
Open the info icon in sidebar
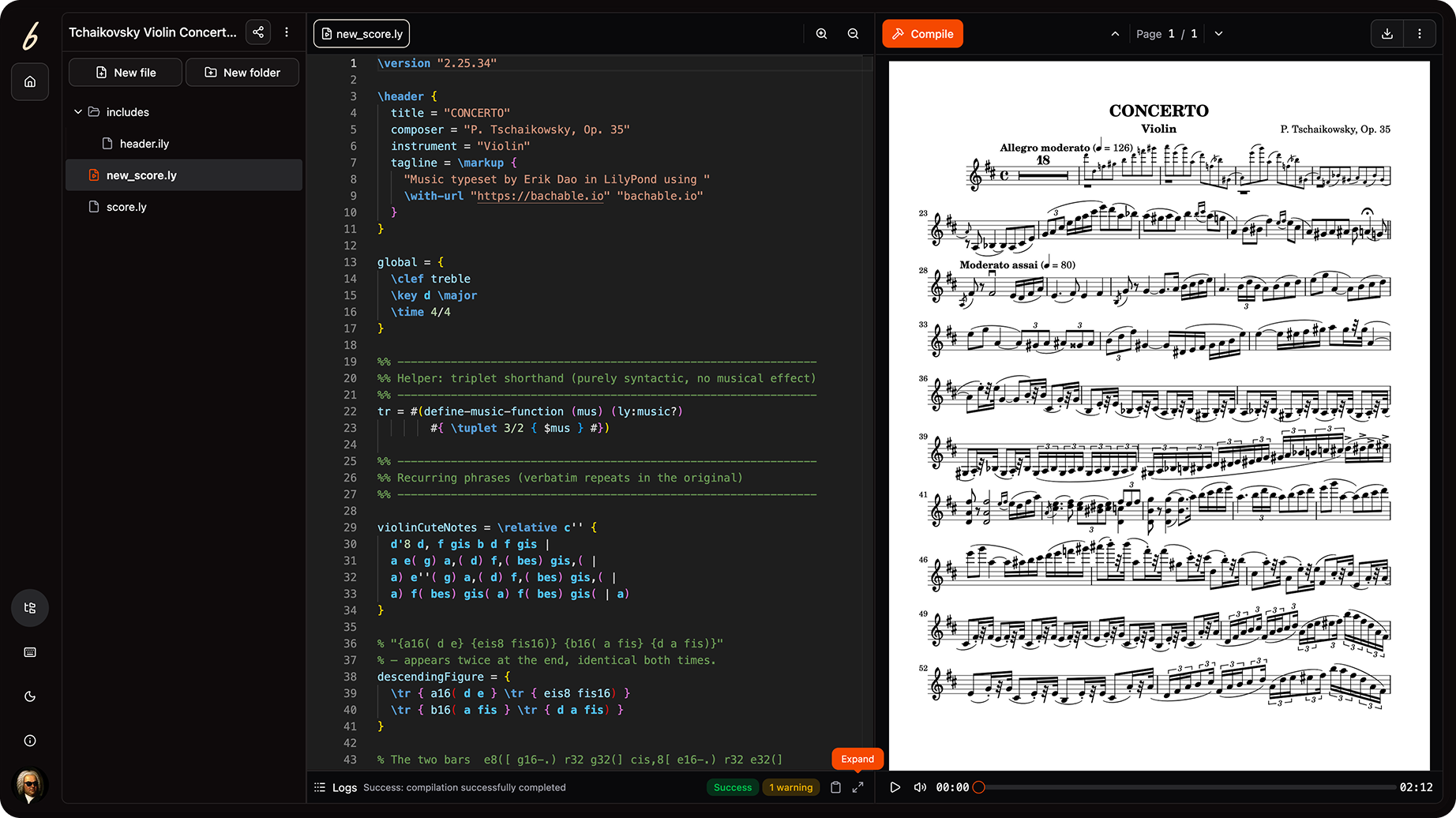(30, 741)
